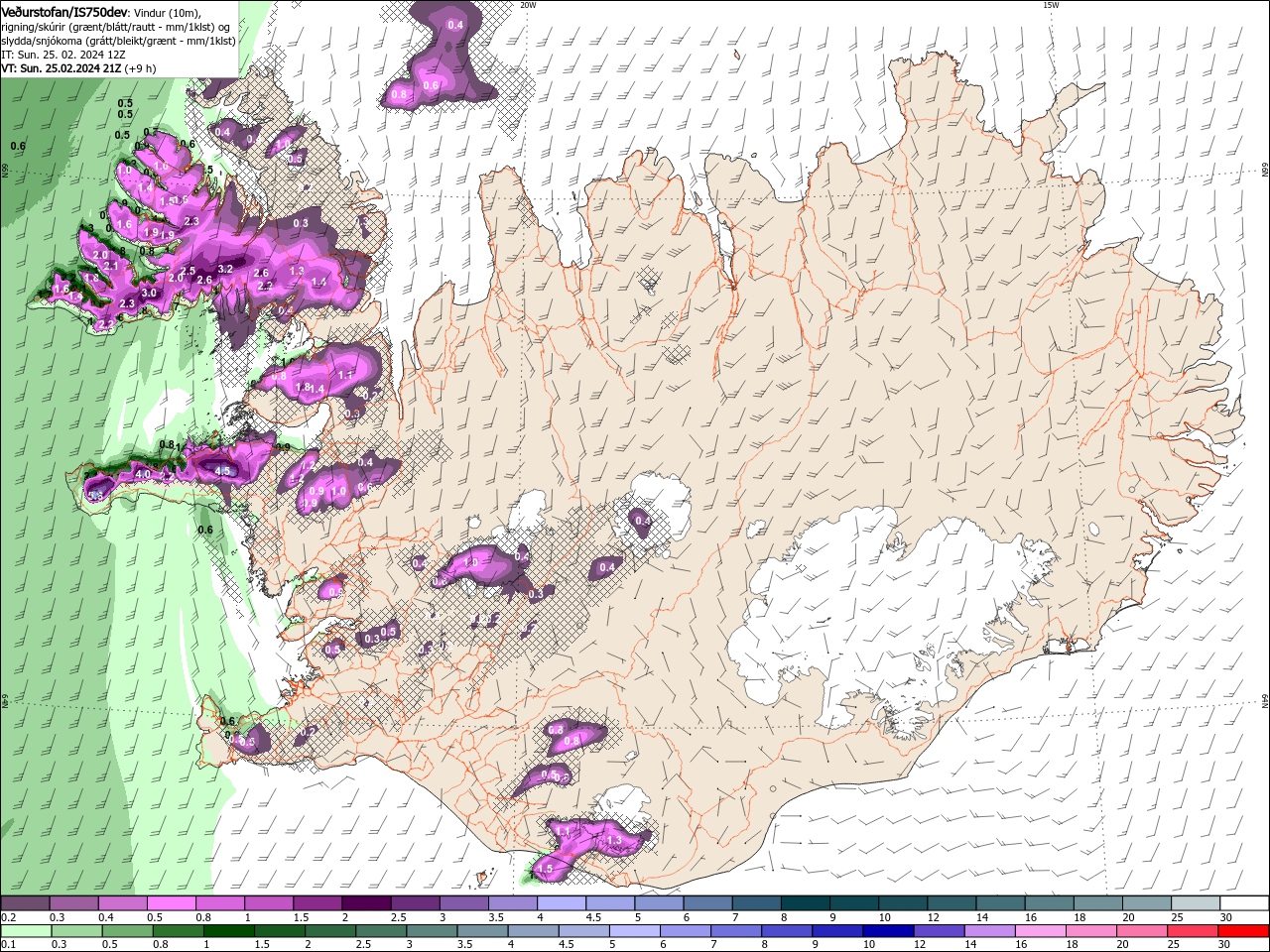Click the '0.8' value offshore north of Westfjords

click(400, 94)
